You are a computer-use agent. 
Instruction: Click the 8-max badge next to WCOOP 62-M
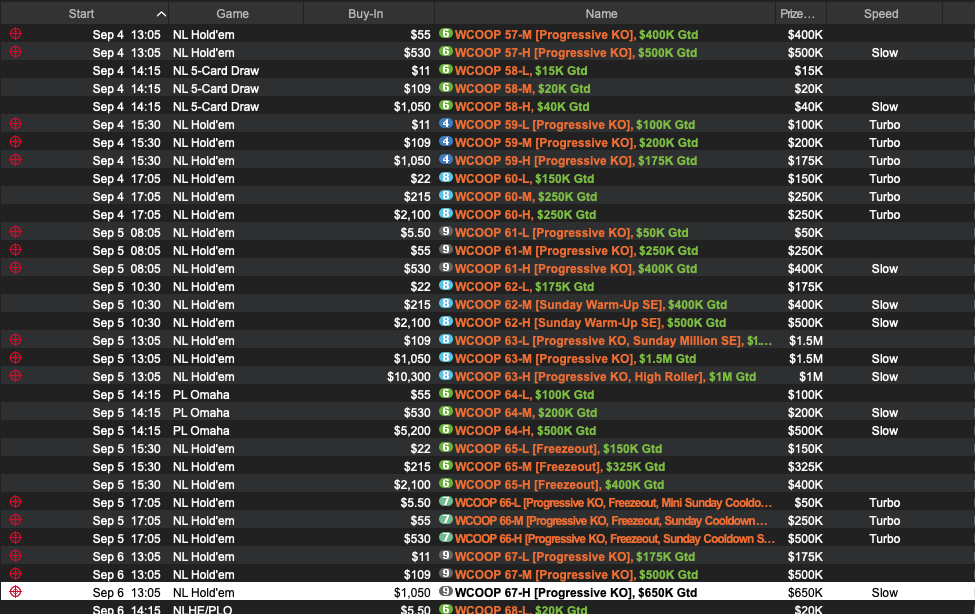pos(446,304)
